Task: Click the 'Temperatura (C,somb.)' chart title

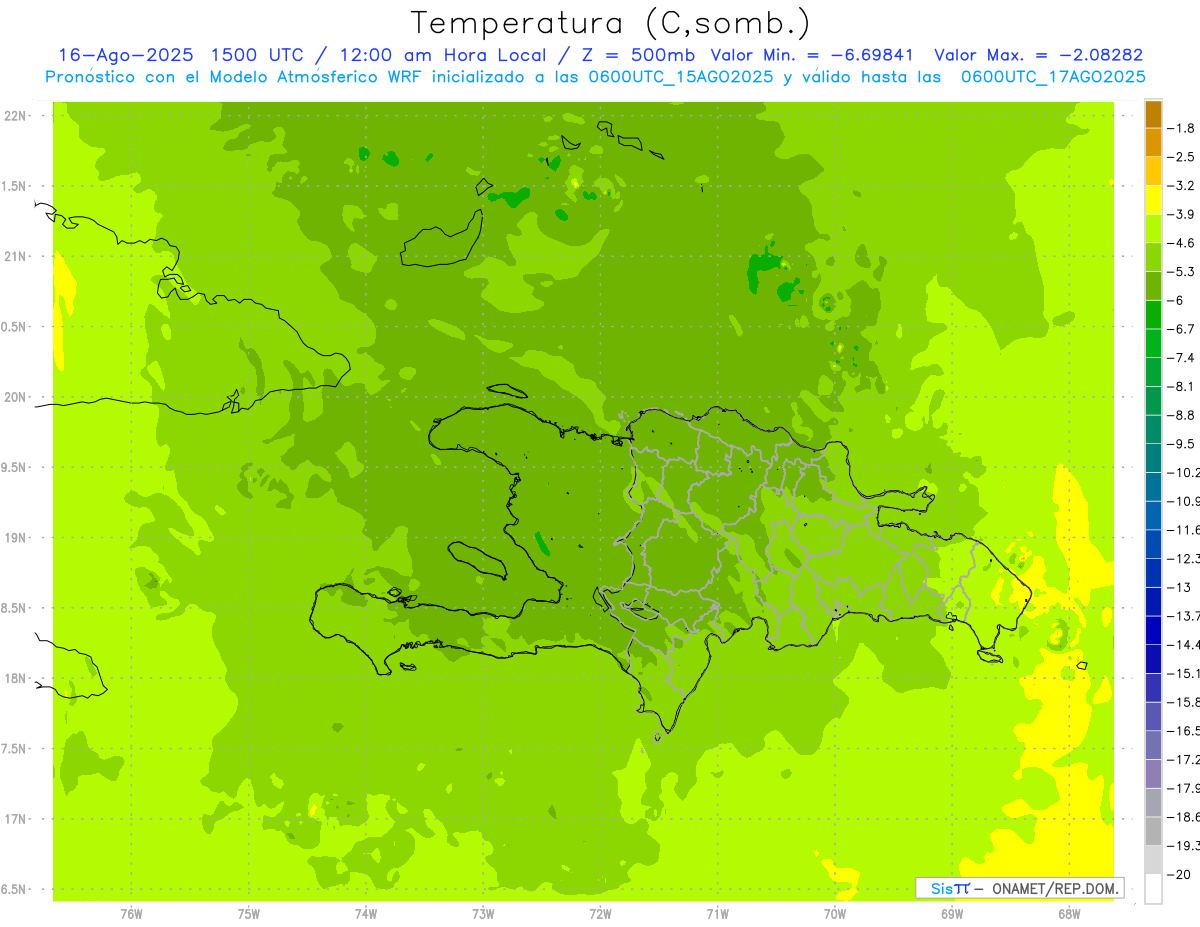Action: point(611,24)
